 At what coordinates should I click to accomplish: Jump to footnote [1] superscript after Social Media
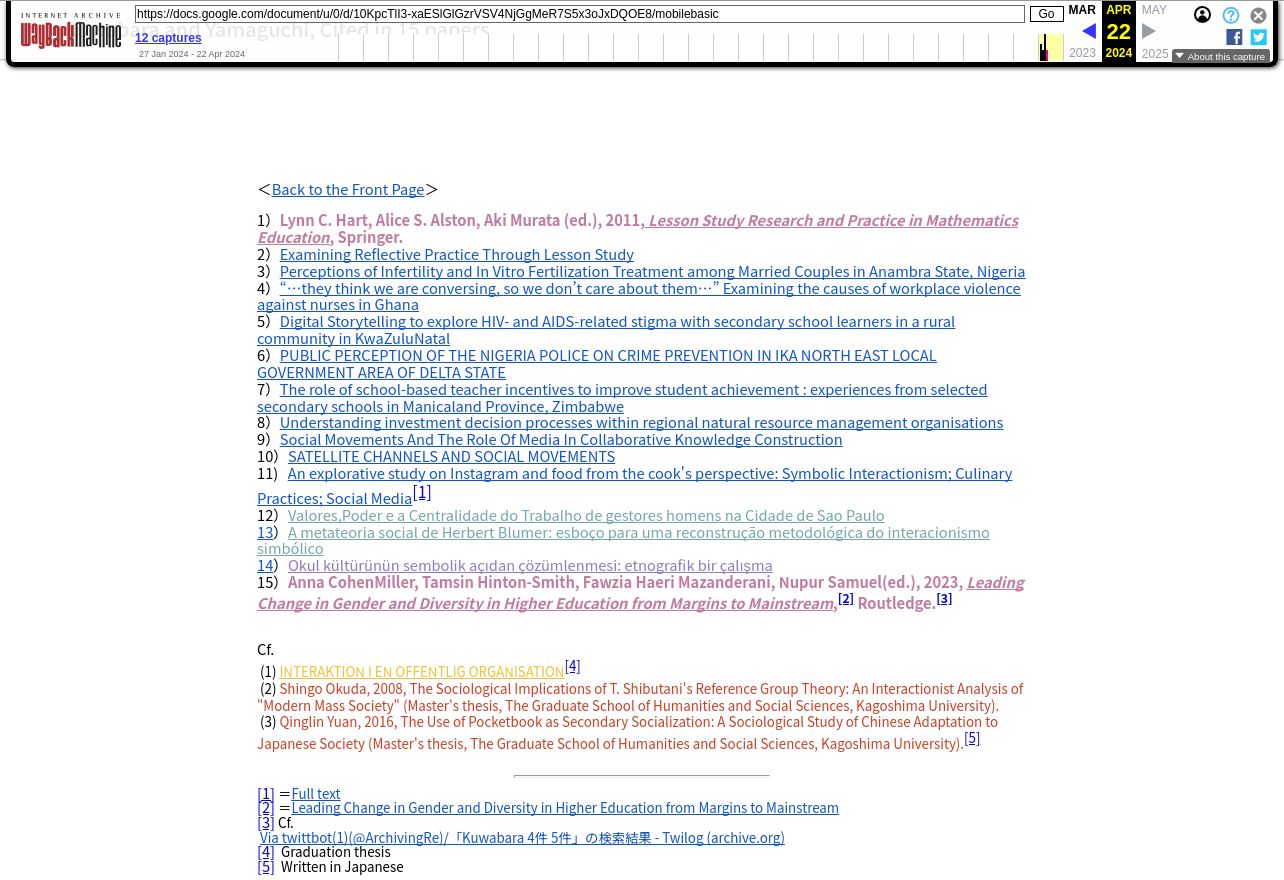tap(422, 492)
